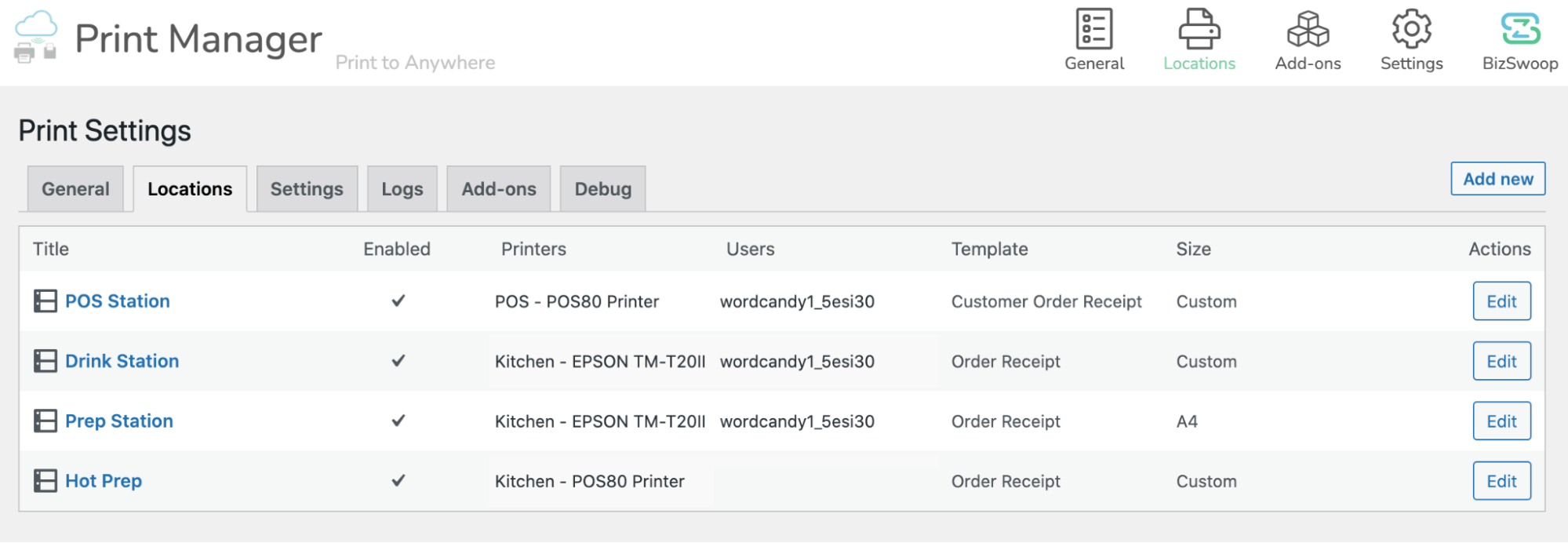Click the Print Manager cloud logo
This screenshot has height=543, width=1568.
pos(36,37)
